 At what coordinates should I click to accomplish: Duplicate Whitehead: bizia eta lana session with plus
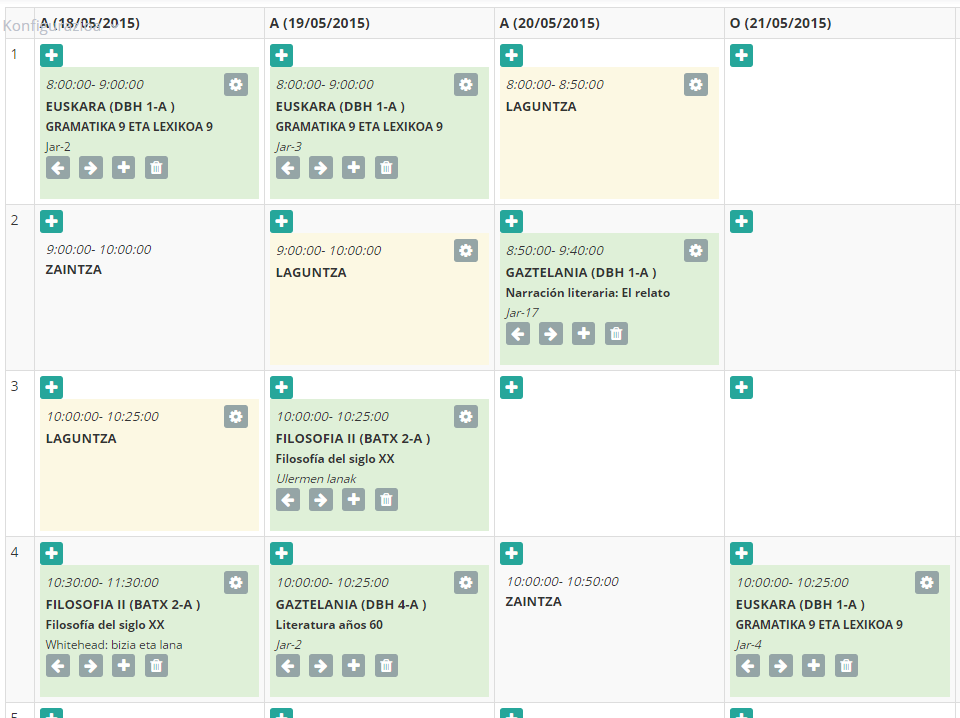pos(123,665)
